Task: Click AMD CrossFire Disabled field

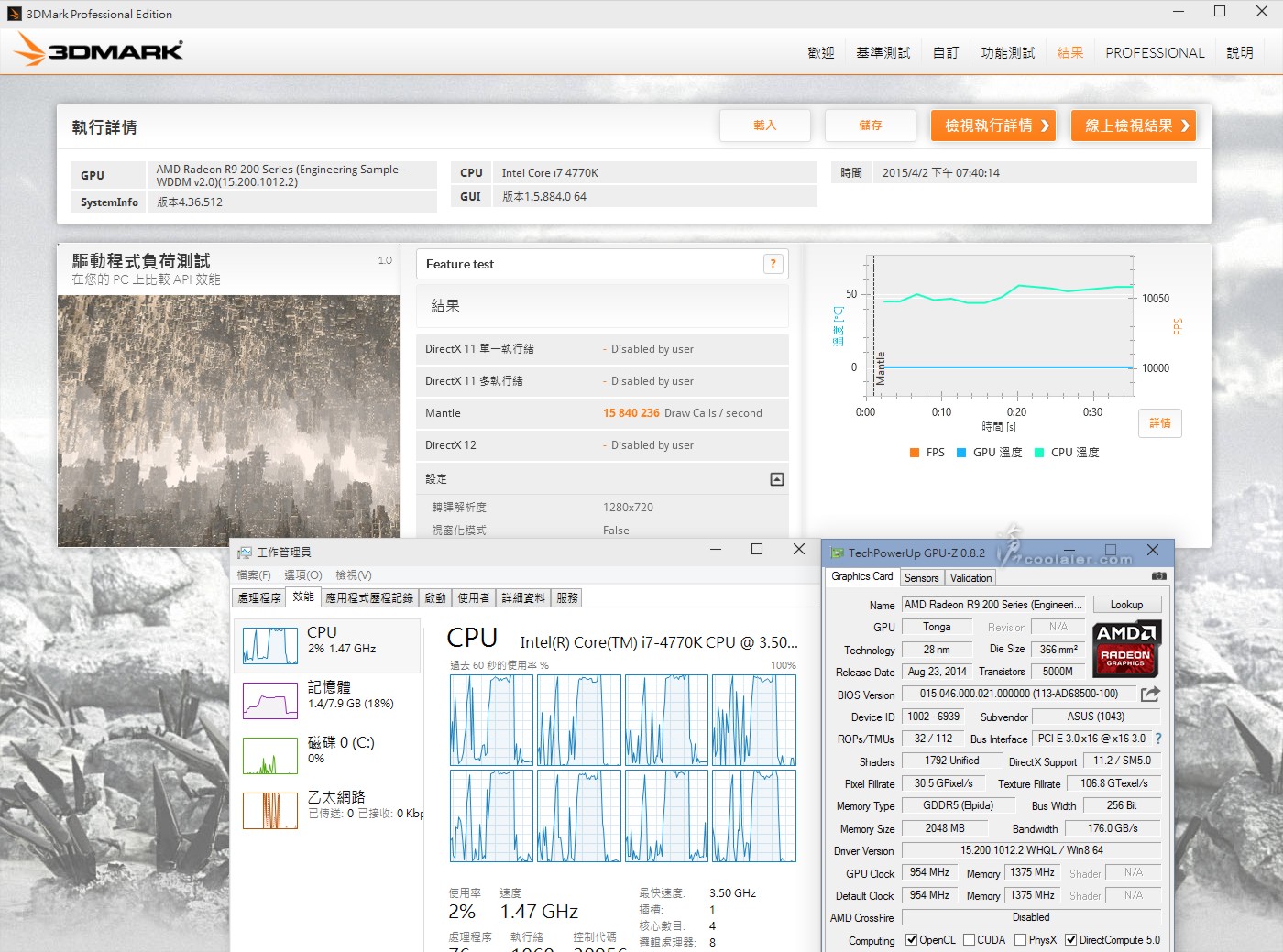Action: pos(1031,917)
